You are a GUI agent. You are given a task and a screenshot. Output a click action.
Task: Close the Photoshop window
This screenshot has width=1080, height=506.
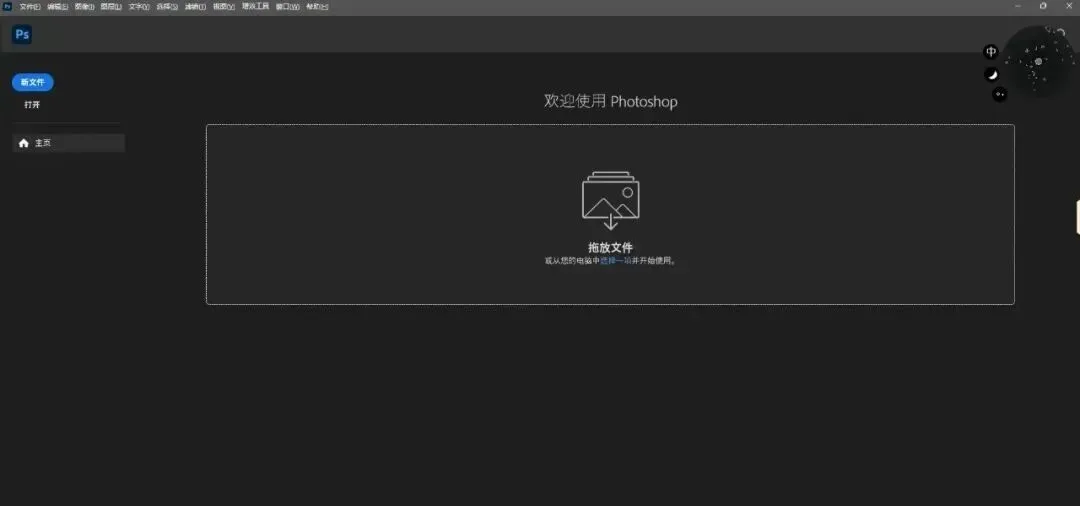[x=1068, y=6]
